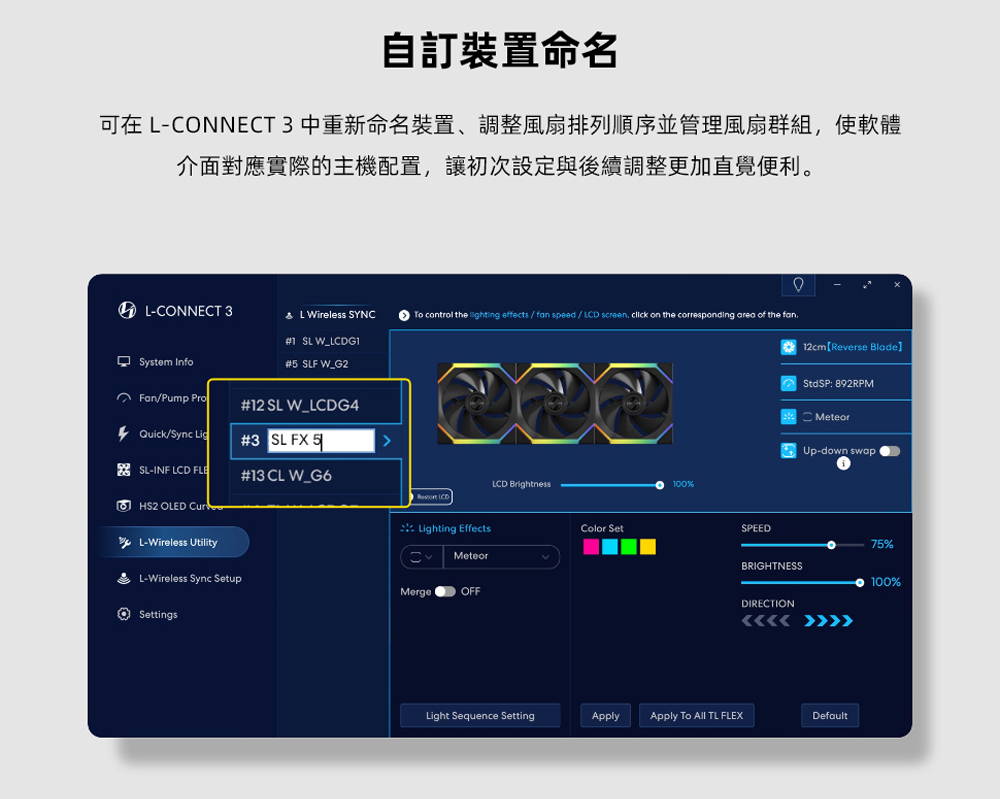
Task: Click the SPEED slider handle
Action: tap(831, 545)
